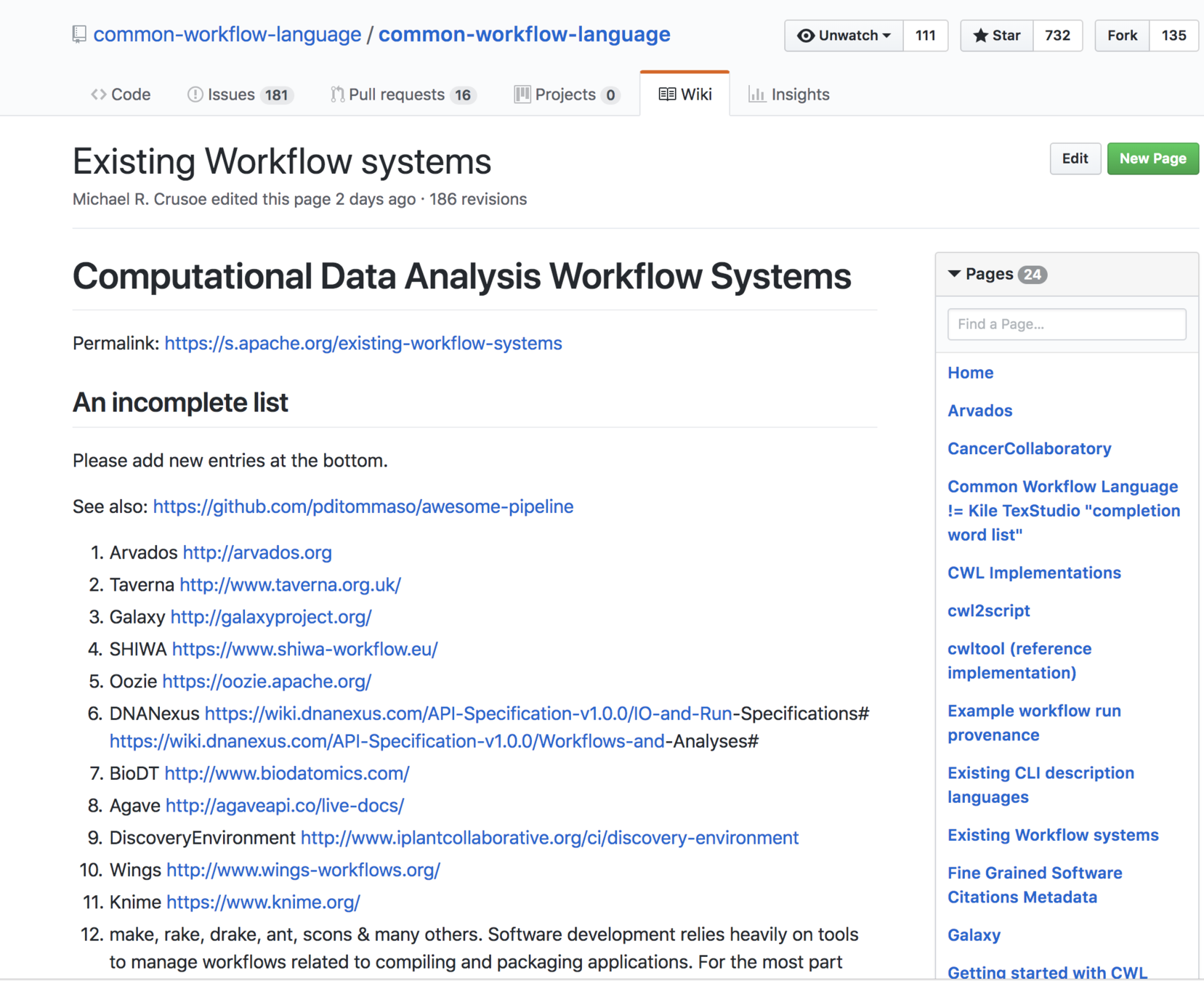Open the Insights tab
Image resolution: width=1204 pixels, height=981 pixels.
(x=789, y=94)
